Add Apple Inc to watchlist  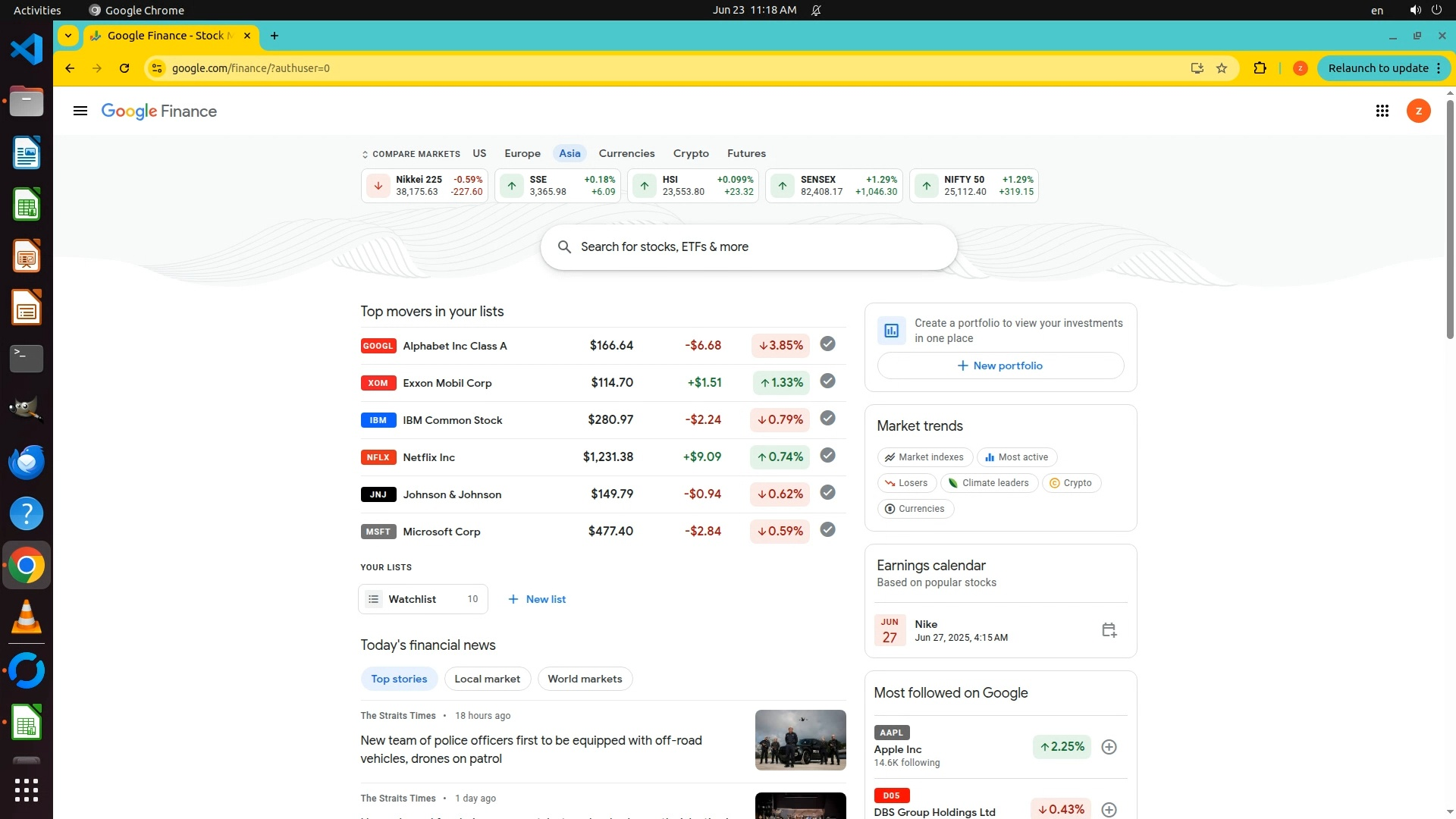click(1109, 747)
